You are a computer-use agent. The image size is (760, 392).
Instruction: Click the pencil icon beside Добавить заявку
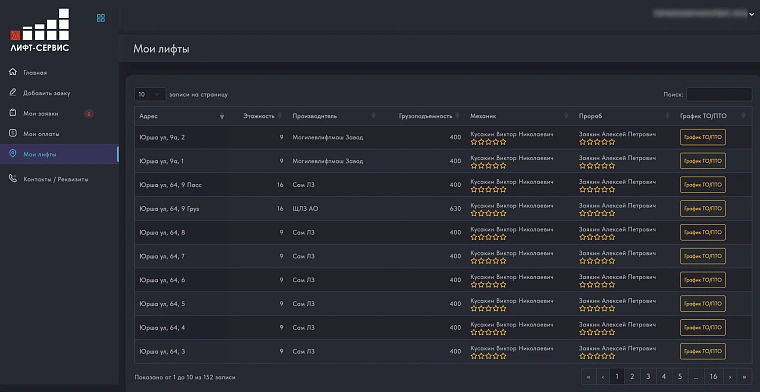pyautogui.click(x=13, y=93)
